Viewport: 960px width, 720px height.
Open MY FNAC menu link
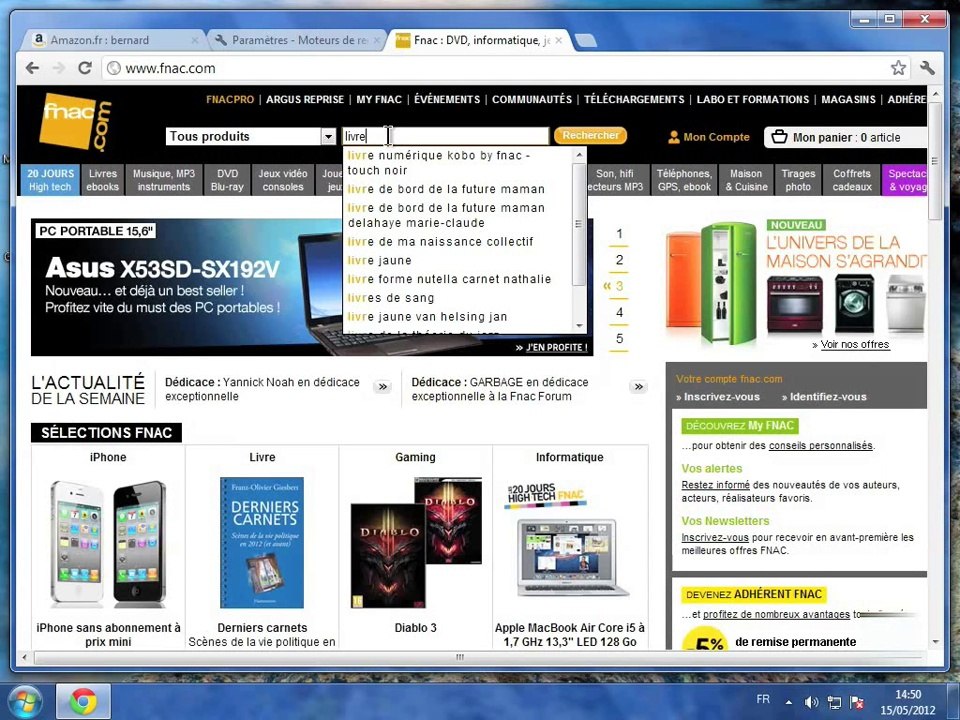pyautogui.click(x=379, y=99)
